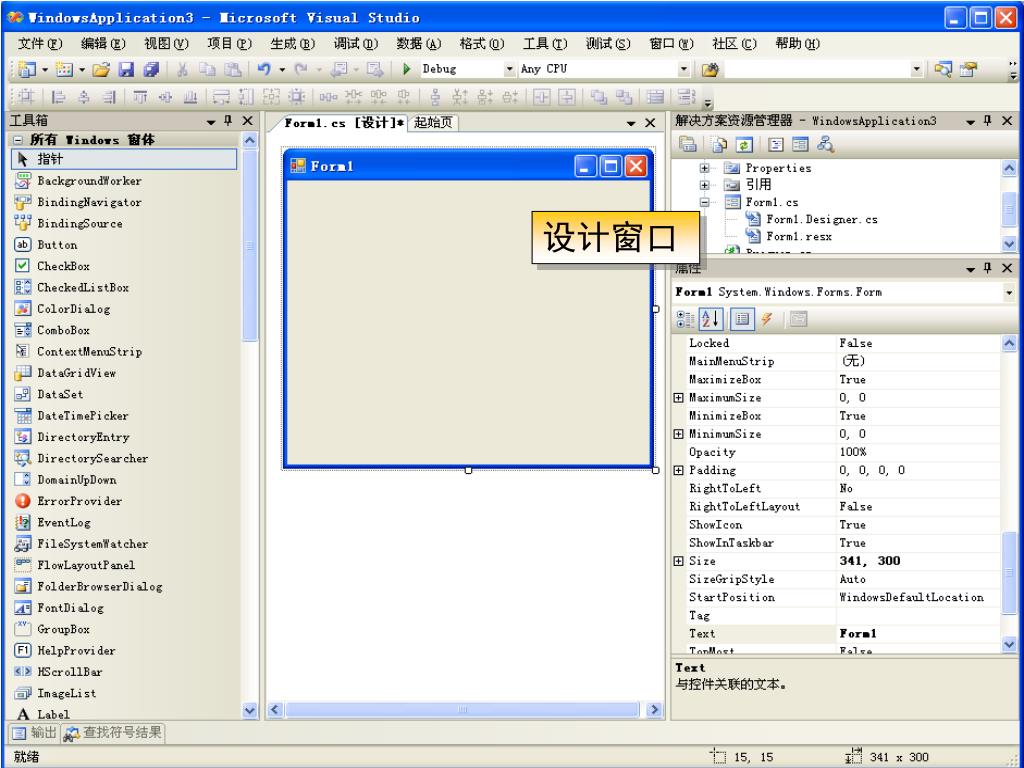Open the Any CPU platform dropdown

[x=683, y=69]
